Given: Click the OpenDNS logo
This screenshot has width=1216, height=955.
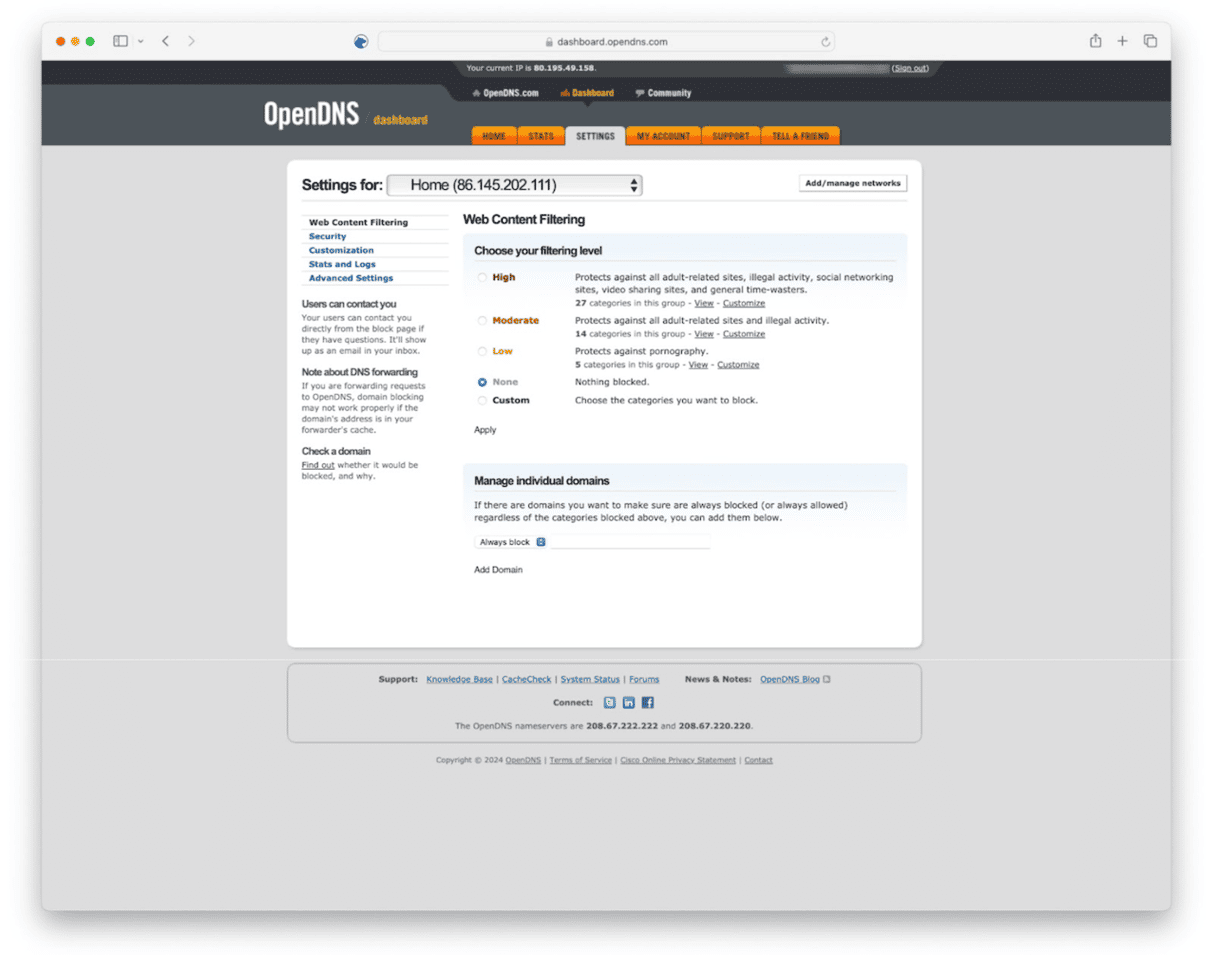Looking at the screenshot, I should [311, 115].
